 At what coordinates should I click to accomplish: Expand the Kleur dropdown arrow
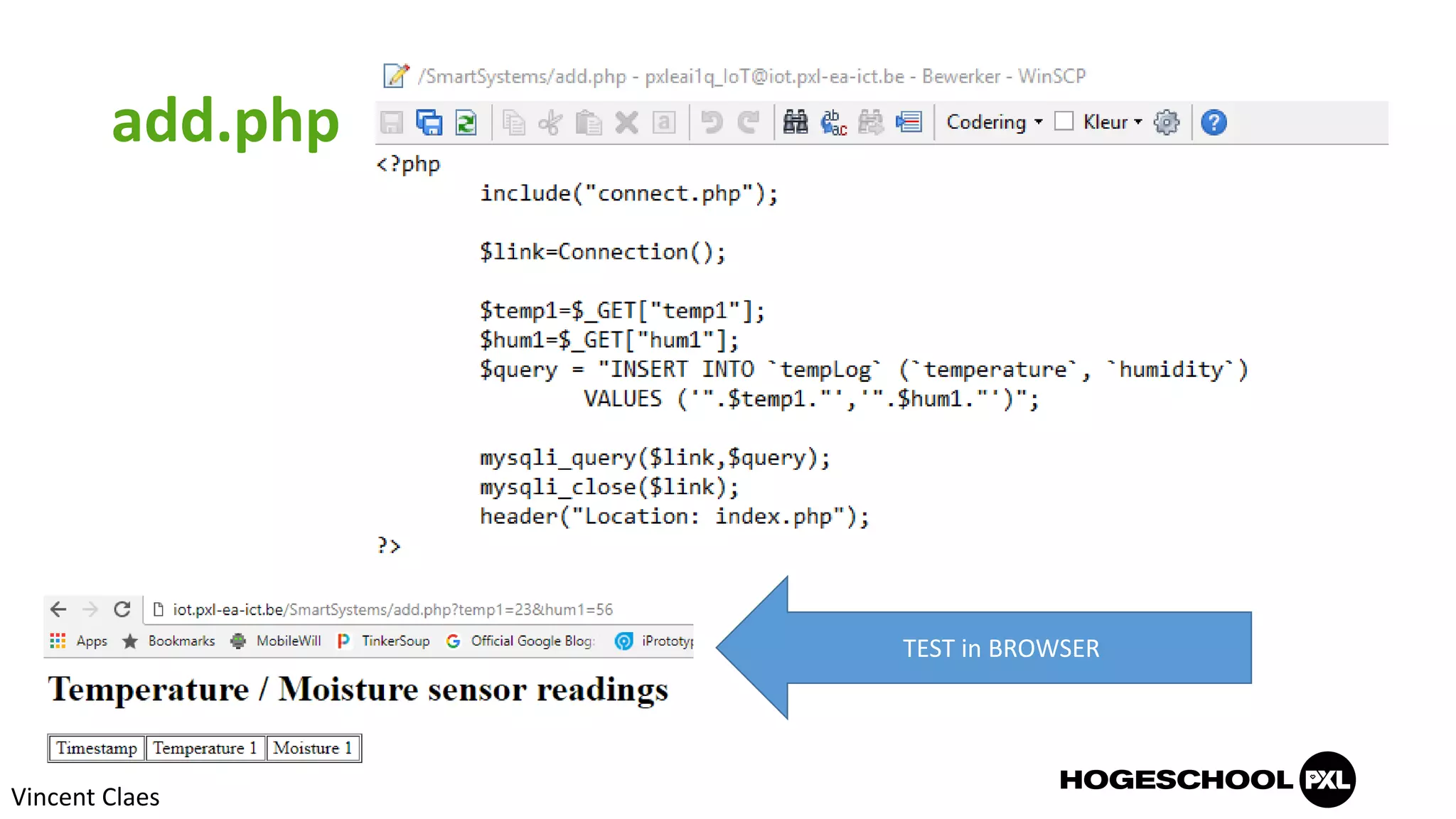[x=1138, y=122]
